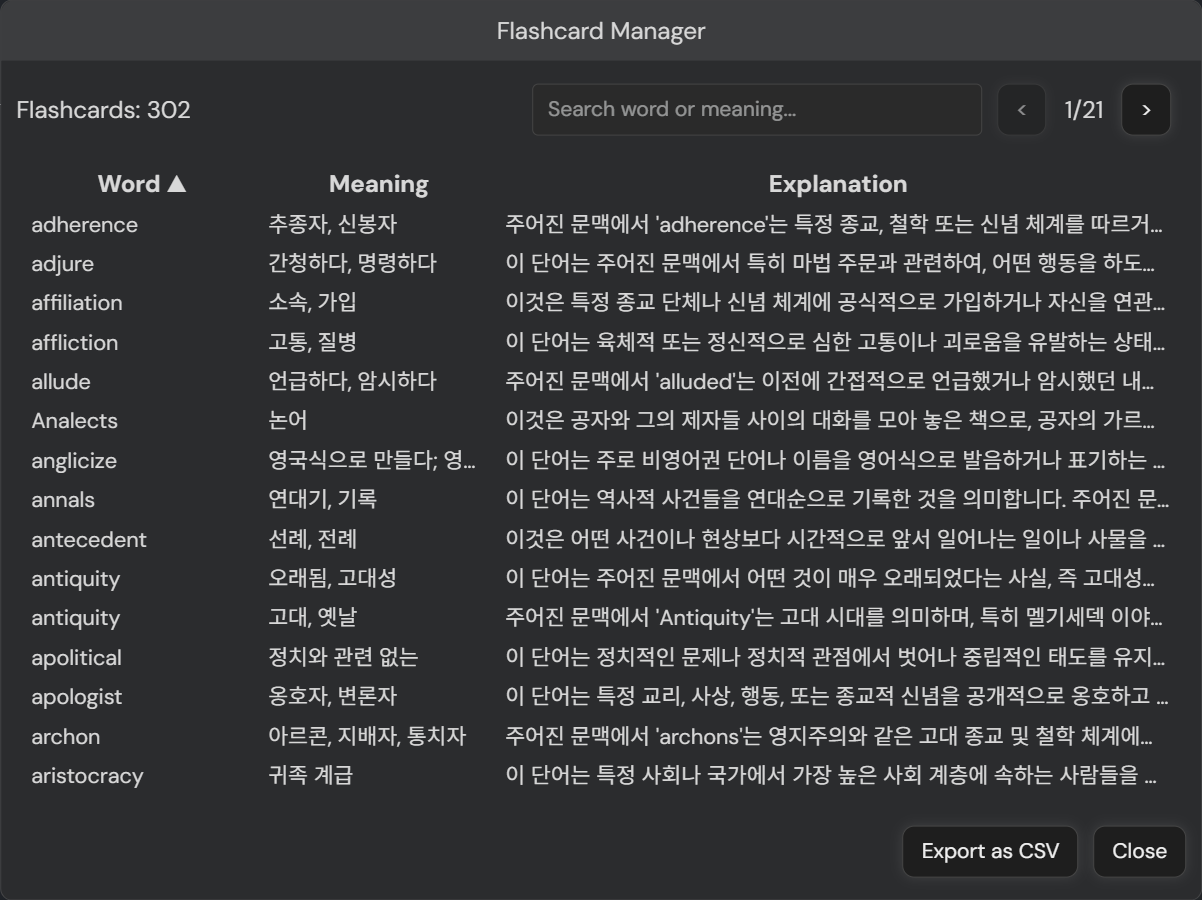Image resolution: width=1202 pixels, height=900 pixels.
Task: Close the Flashcard Manager dialog
Action: (1139, 851)
